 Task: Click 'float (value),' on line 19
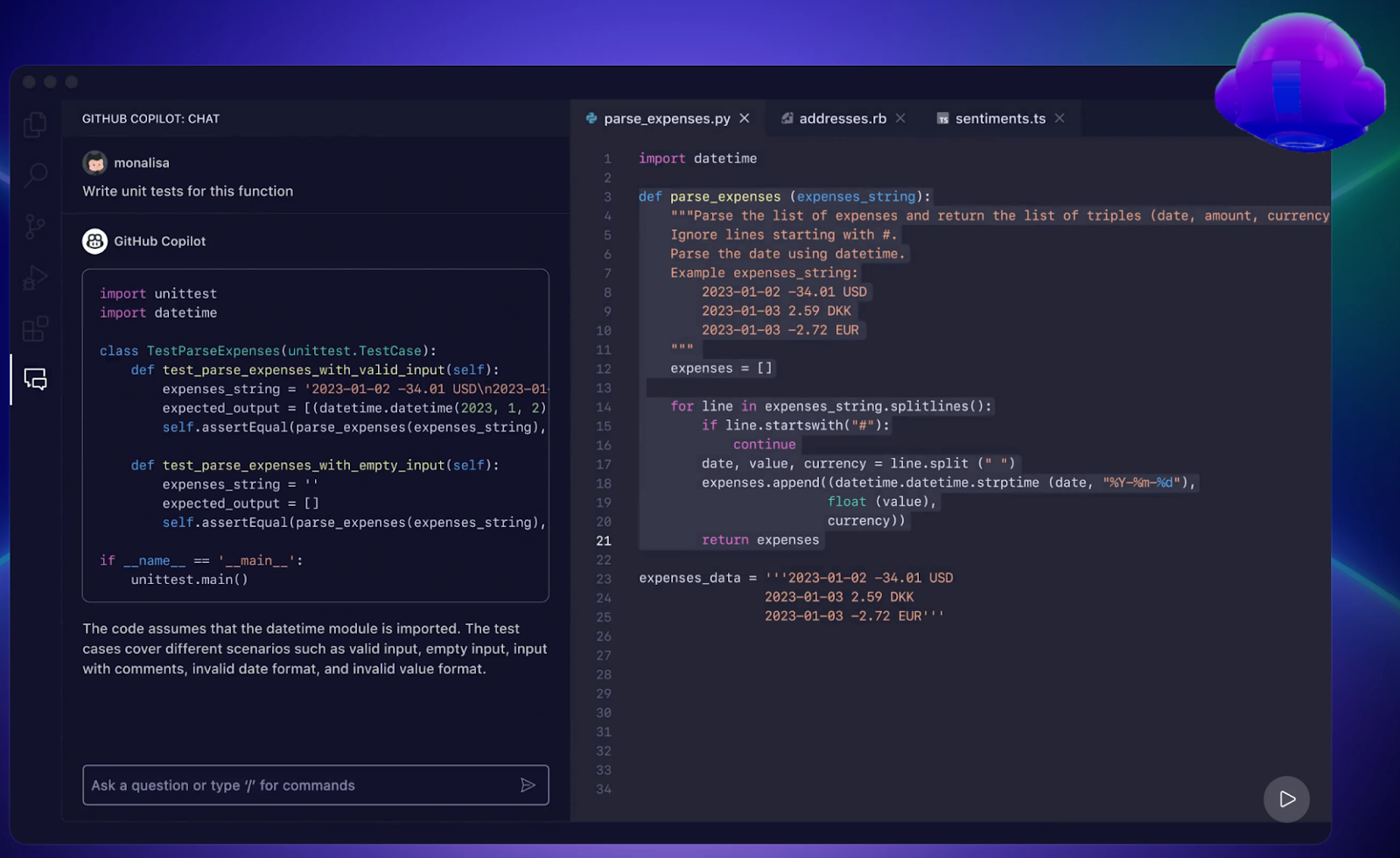pos(882,502)
